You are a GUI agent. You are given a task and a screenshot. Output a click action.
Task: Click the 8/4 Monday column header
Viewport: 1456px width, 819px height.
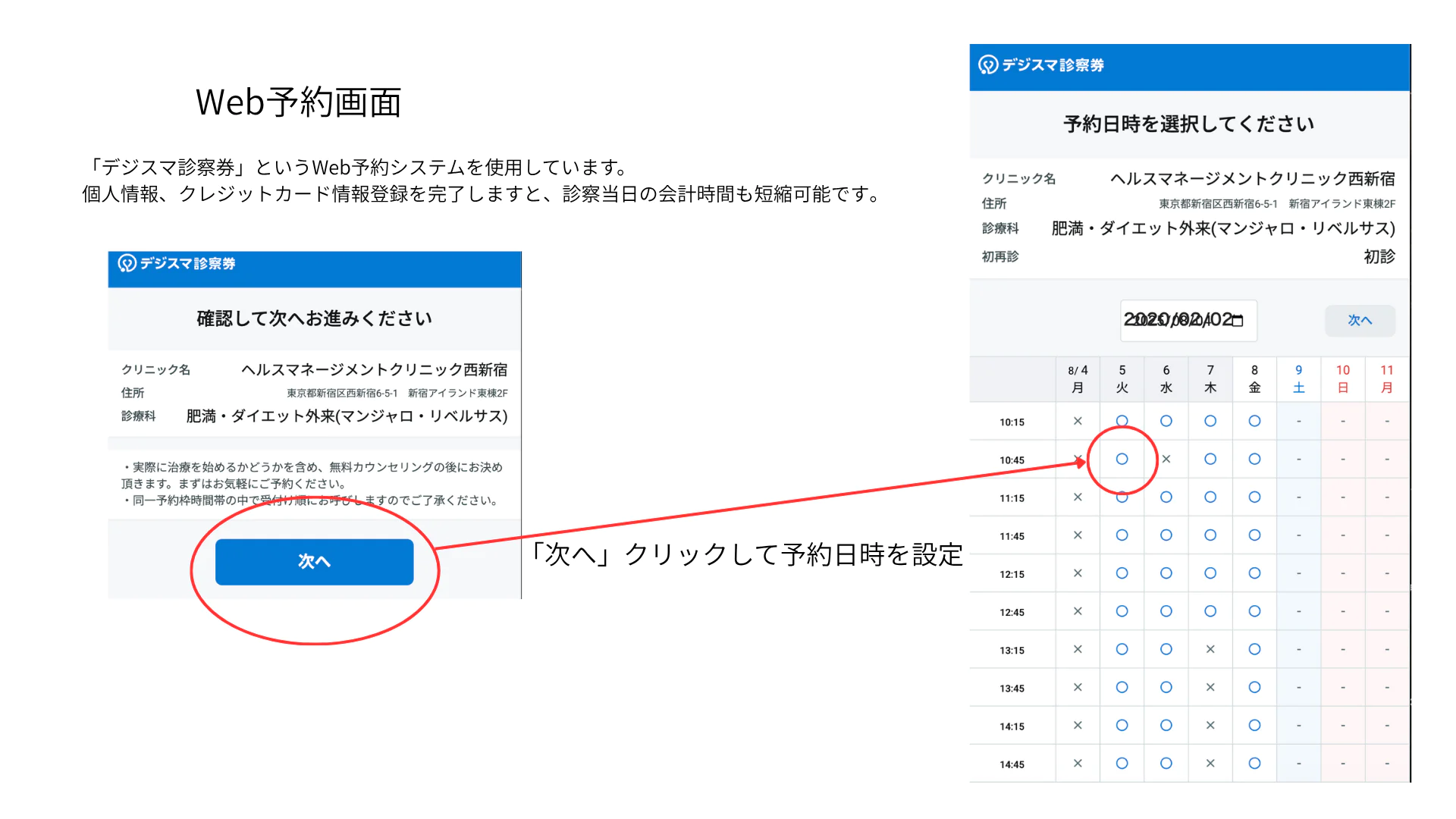coord(1078,378)
